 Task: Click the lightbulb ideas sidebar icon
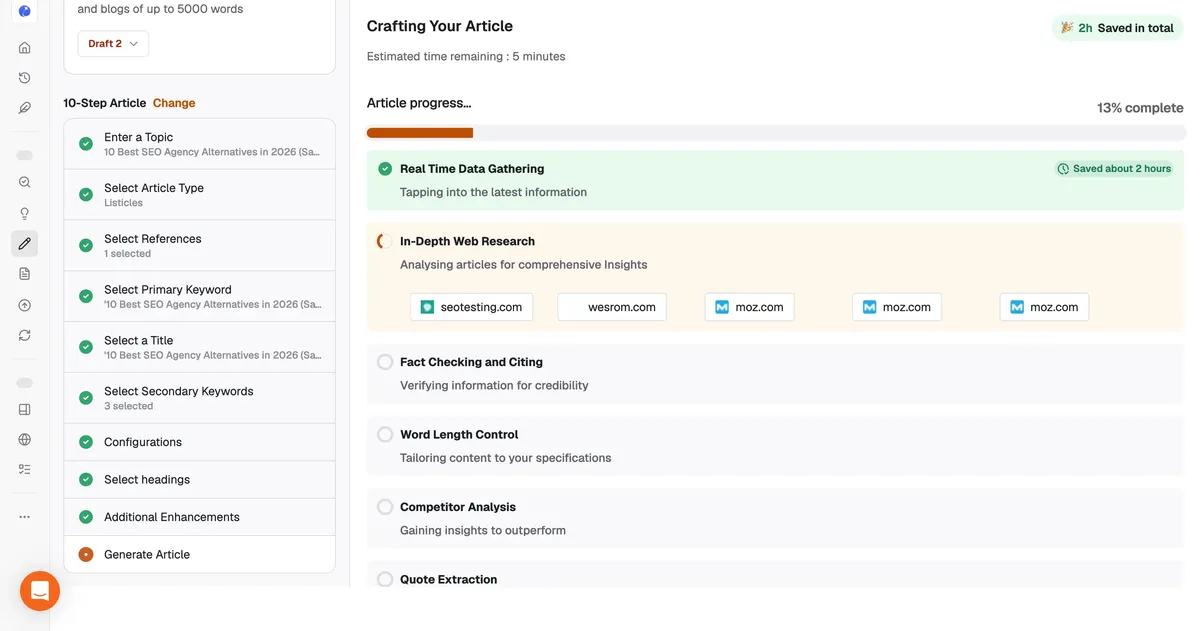(25, 213)
